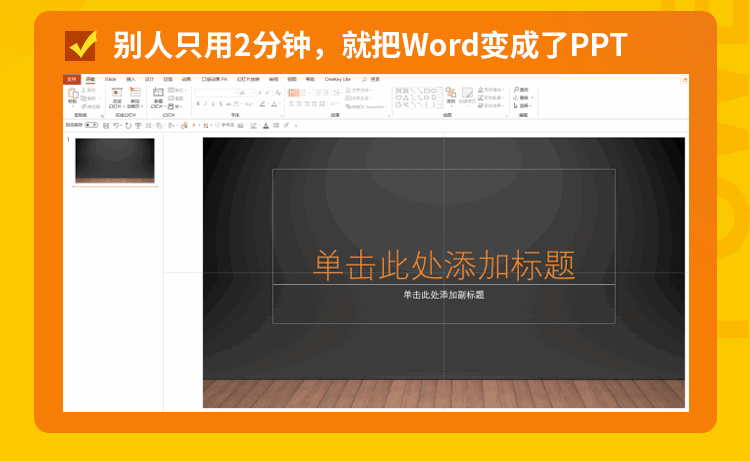Select the rectangle shape in shapes gallery

(427, 90)
